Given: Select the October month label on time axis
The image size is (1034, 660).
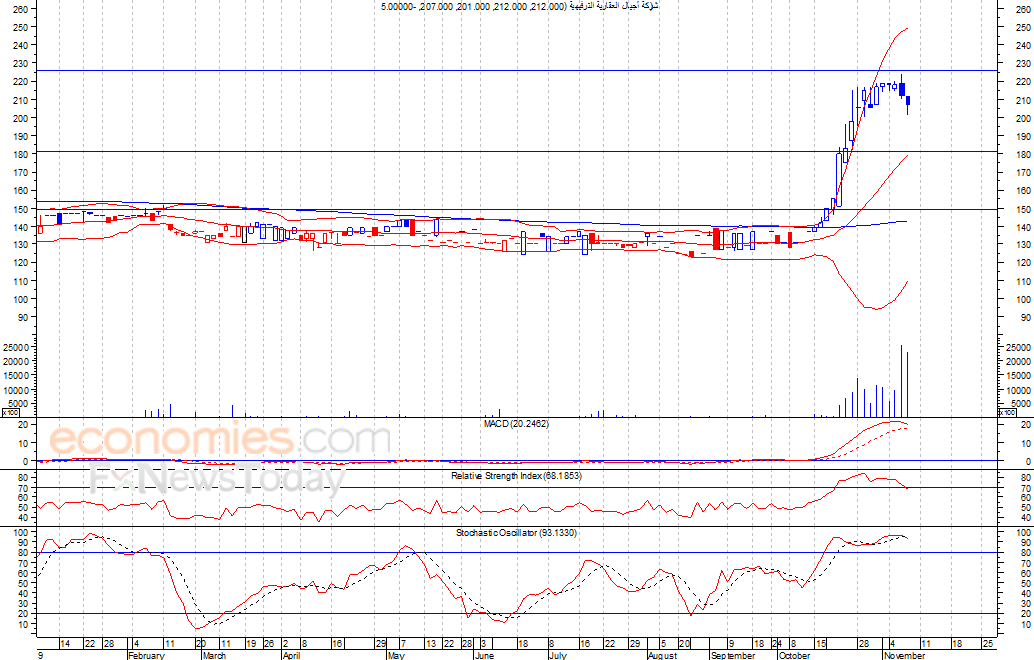Looking at the screenshot, I should [x=794, y=655].
